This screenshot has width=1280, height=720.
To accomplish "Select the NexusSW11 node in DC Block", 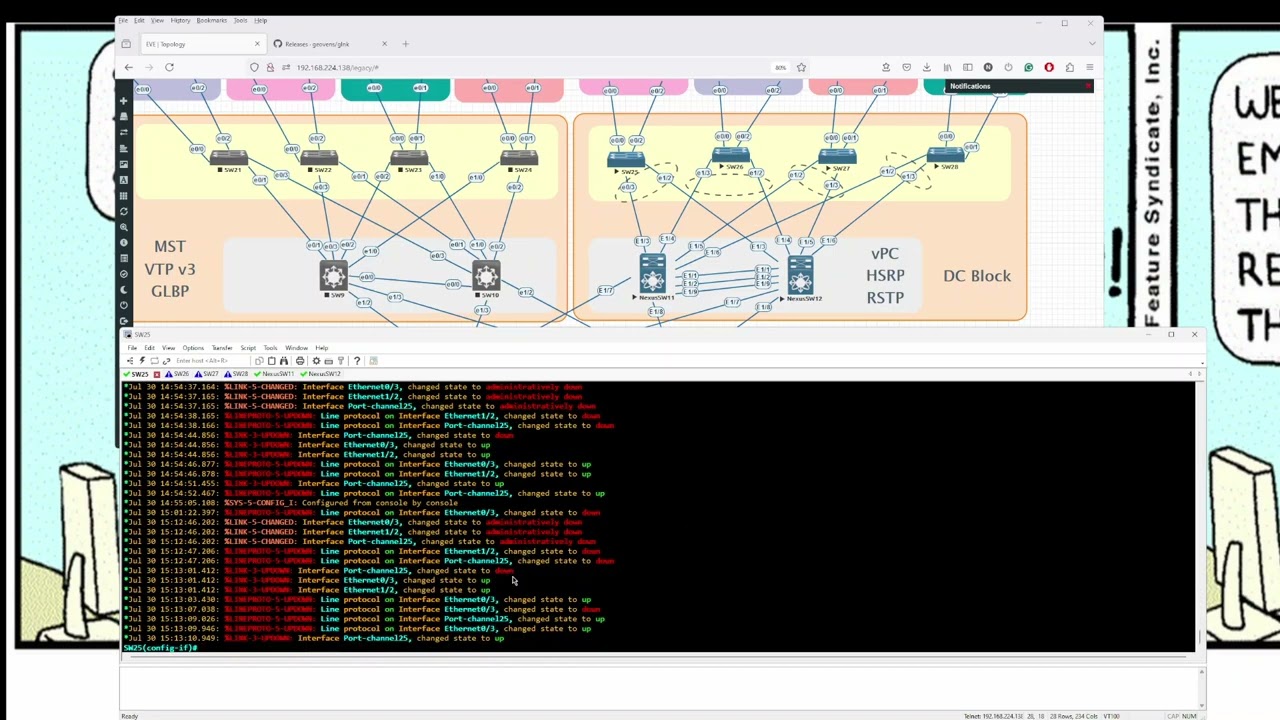I will click(653, 275).
